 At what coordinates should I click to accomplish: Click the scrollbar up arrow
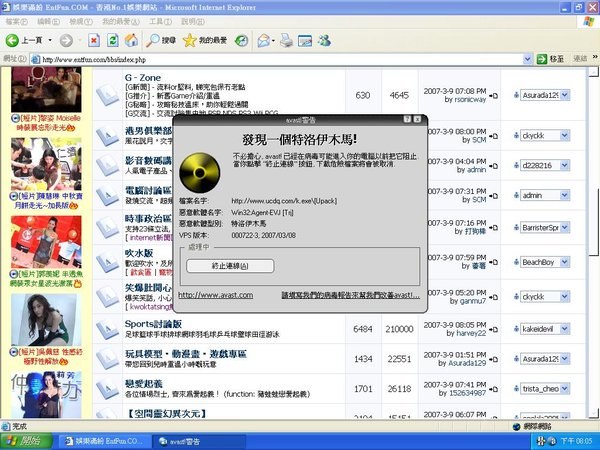(x=593, y=72)
